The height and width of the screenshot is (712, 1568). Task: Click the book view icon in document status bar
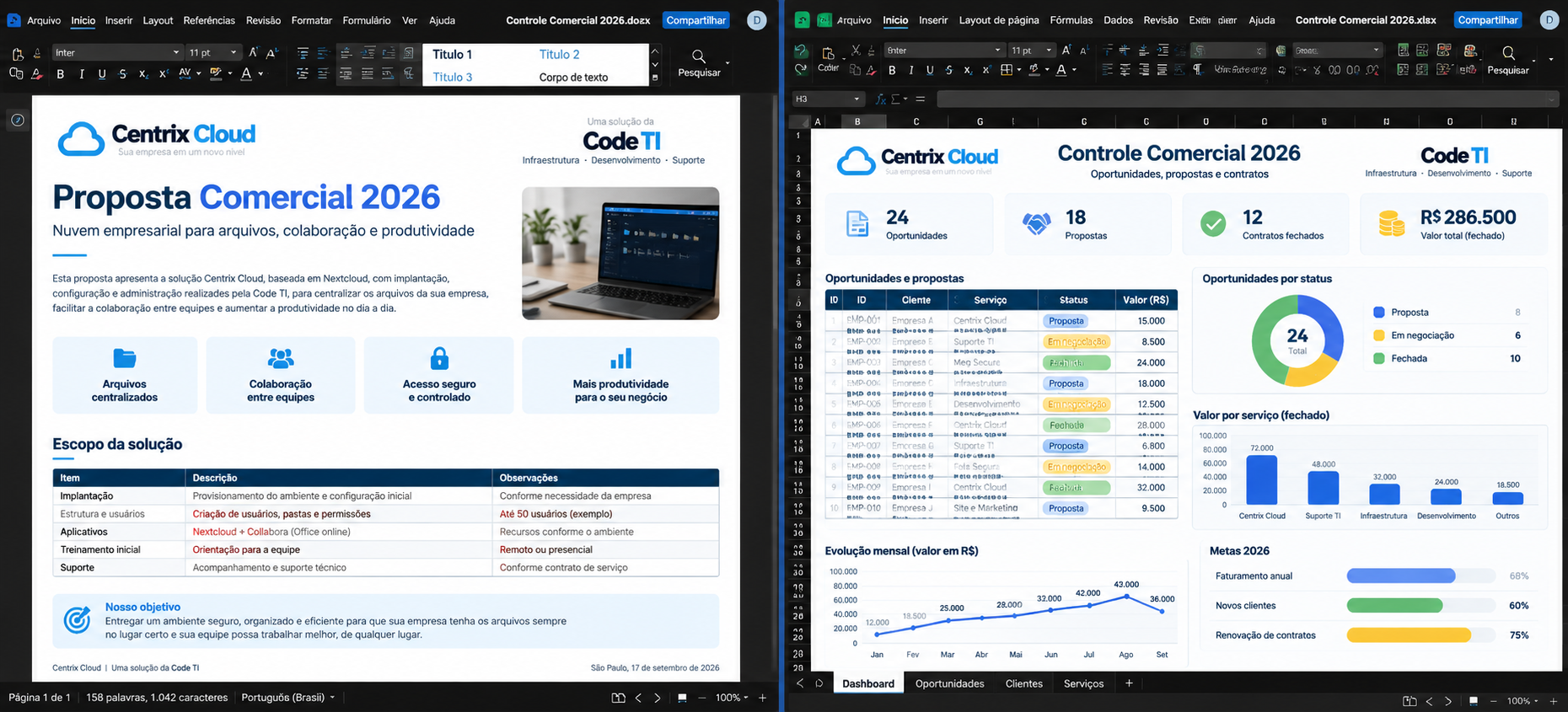click(x=618, y=698)
